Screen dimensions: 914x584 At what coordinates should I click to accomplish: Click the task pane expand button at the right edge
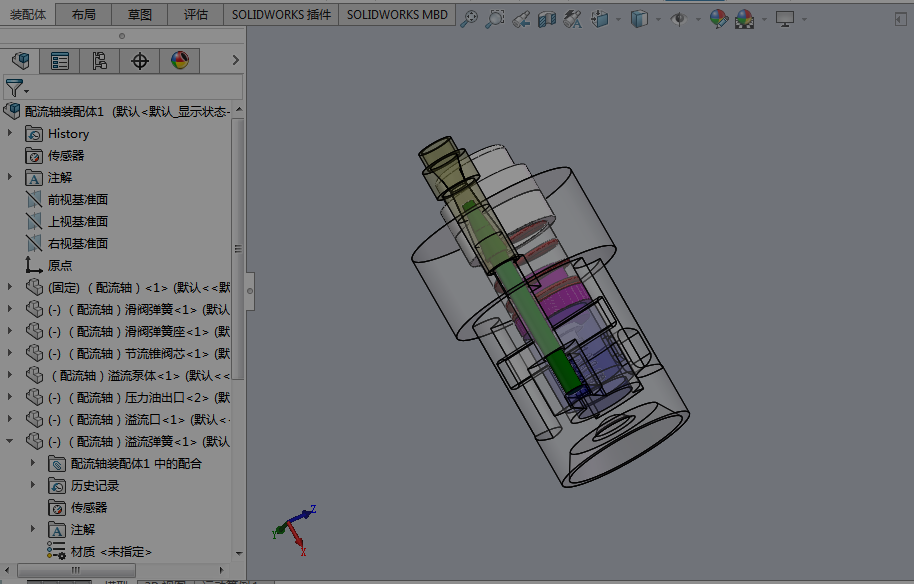click(899, 19)
